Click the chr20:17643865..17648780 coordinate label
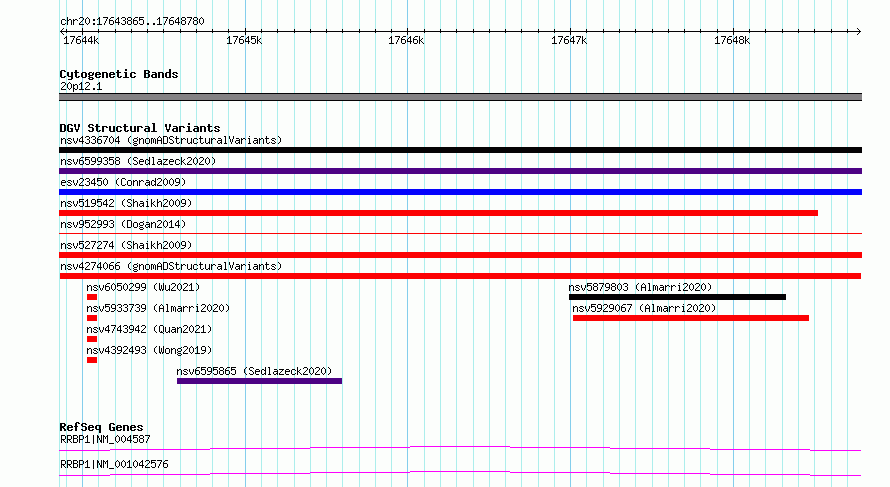The image size is (890, 487). click(x=132, y=21)
